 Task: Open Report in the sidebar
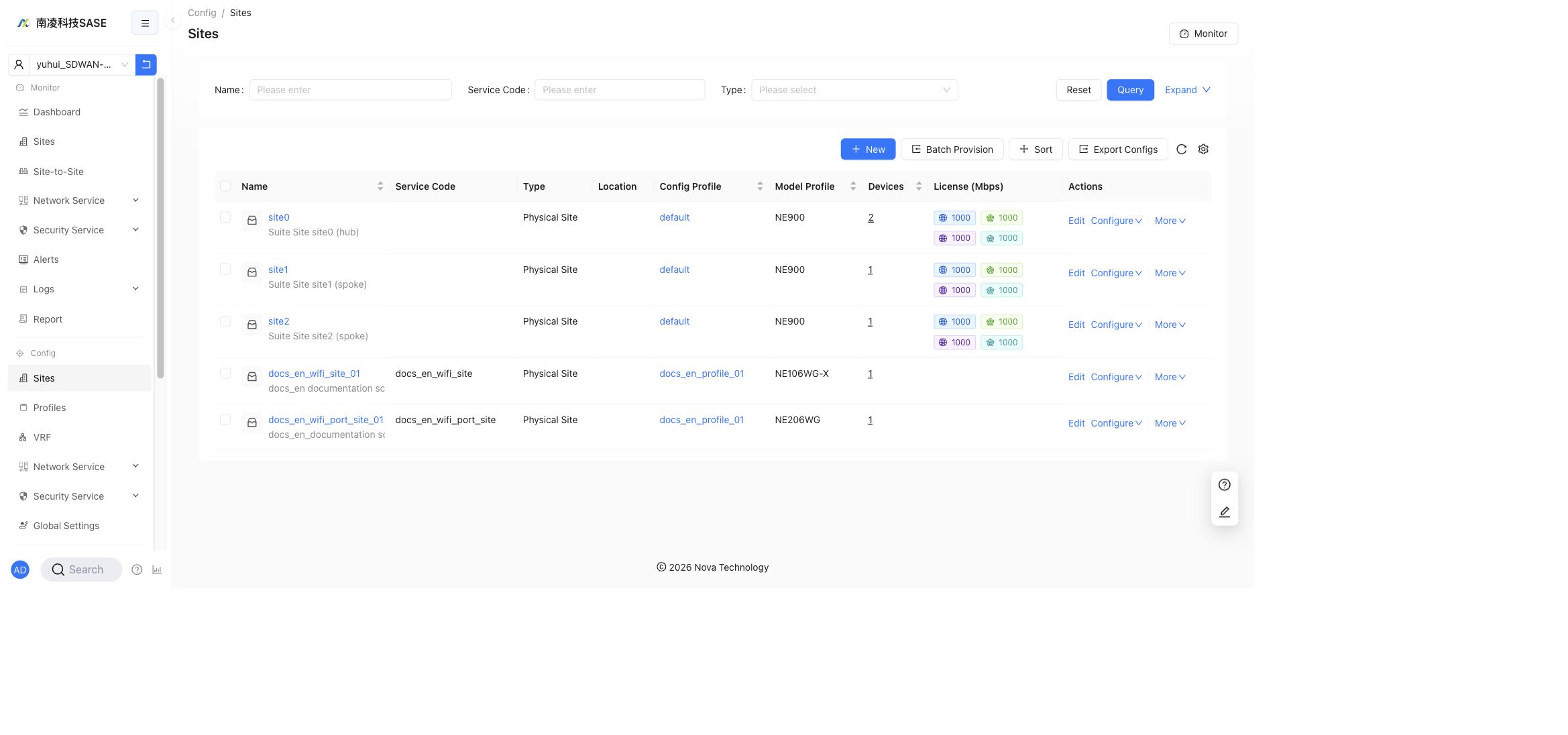(79, 319)
